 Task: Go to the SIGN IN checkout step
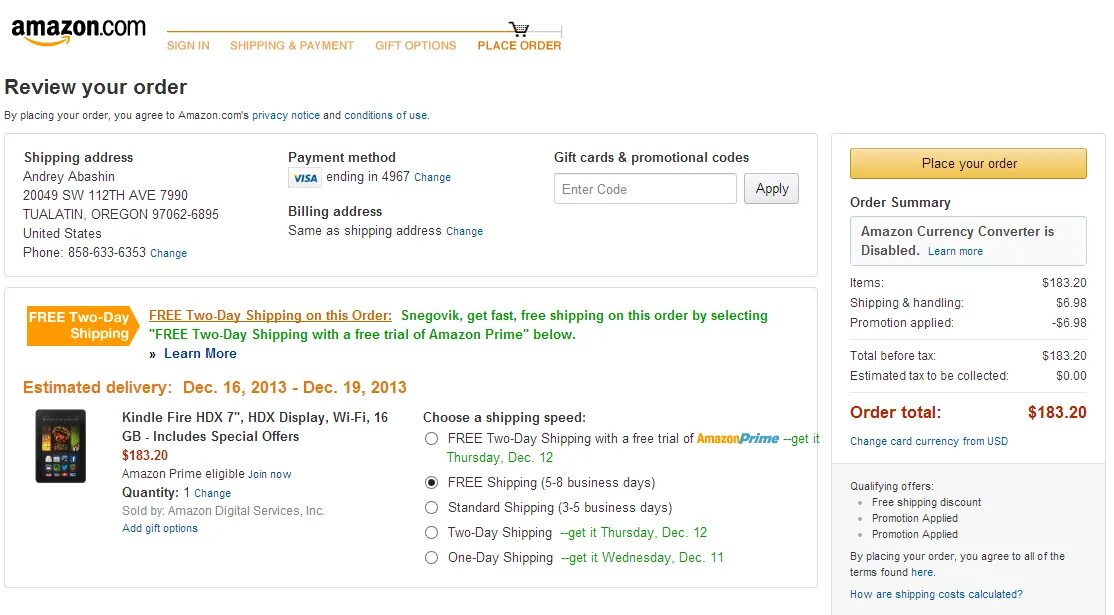(188, 46)
